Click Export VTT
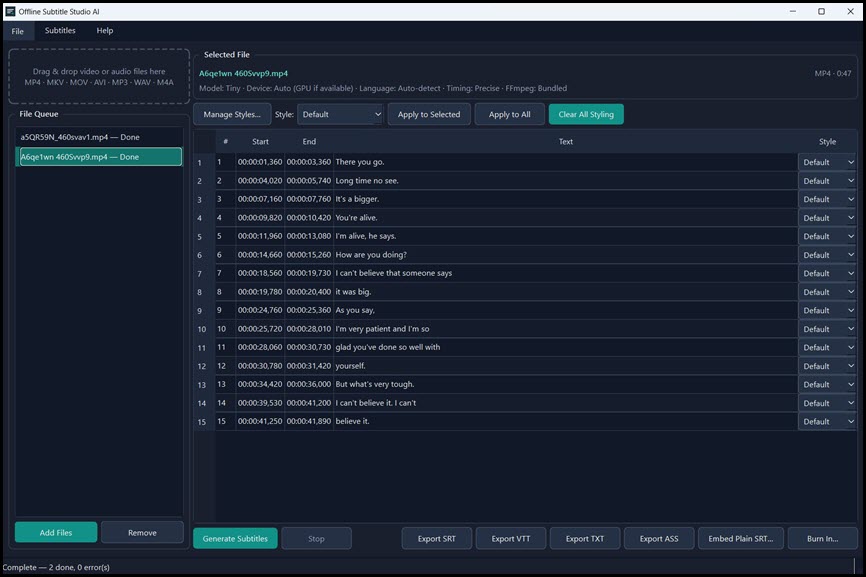 pos(511,538)
